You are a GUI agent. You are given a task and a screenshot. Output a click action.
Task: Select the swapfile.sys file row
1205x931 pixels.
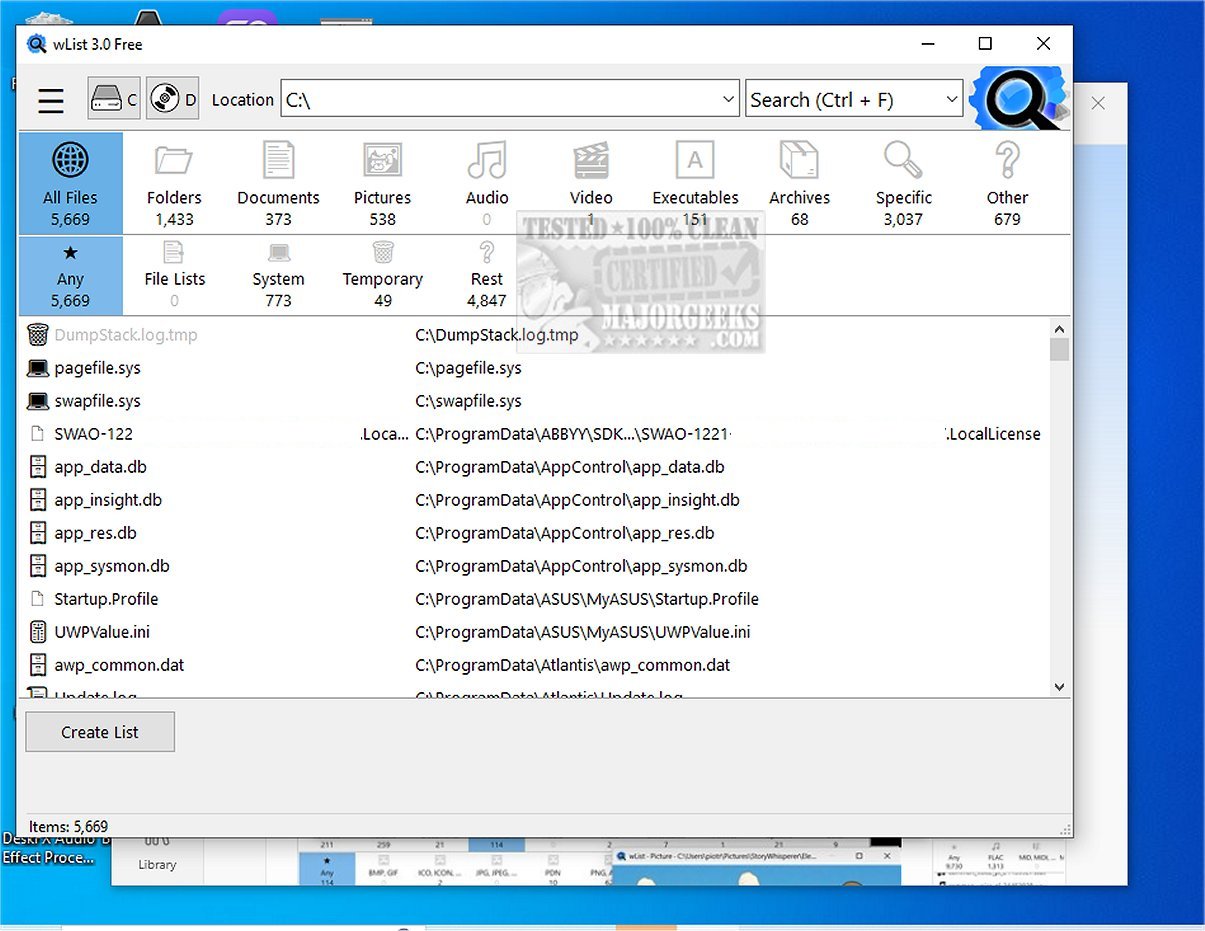(535, 401)
